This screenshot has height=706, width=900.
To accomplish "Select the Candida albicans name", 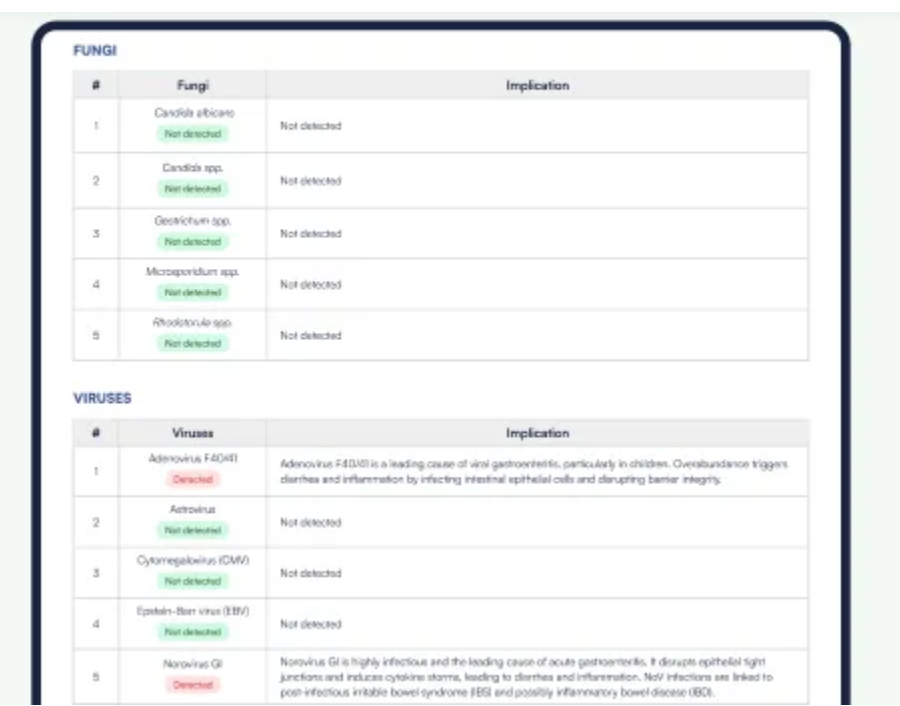I will point(194,113).
